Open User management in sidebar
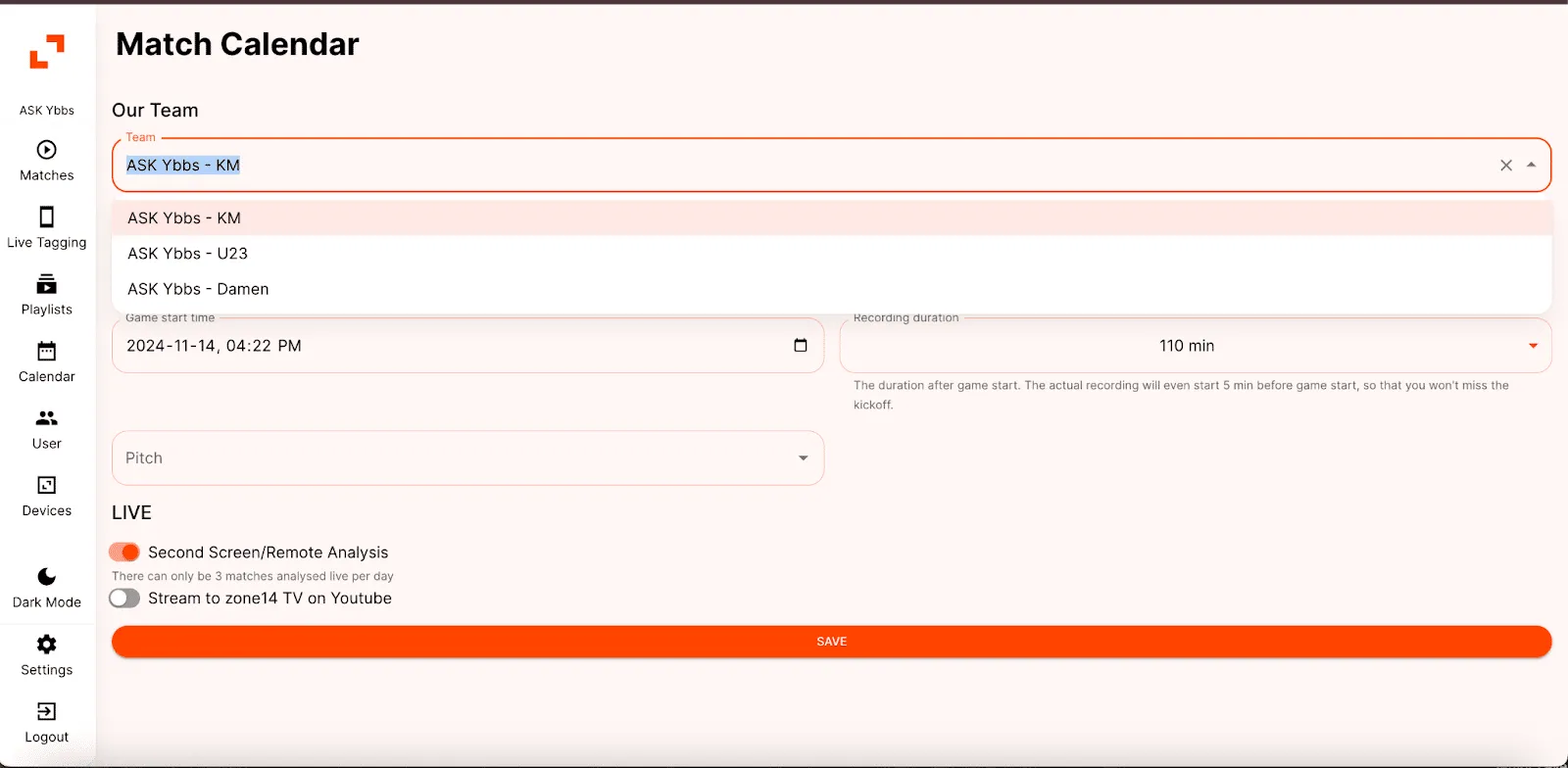Screen dimensions: 1568x768 point(47,430)
